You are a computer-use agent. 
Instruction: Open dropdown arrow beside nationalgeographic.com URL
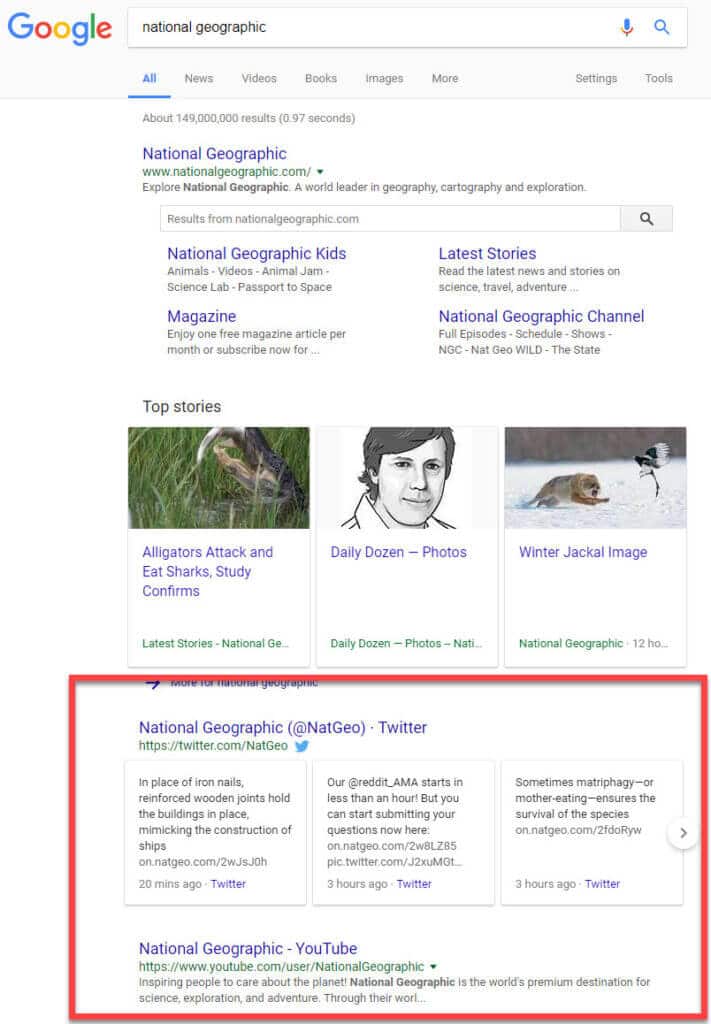(320, 172)
